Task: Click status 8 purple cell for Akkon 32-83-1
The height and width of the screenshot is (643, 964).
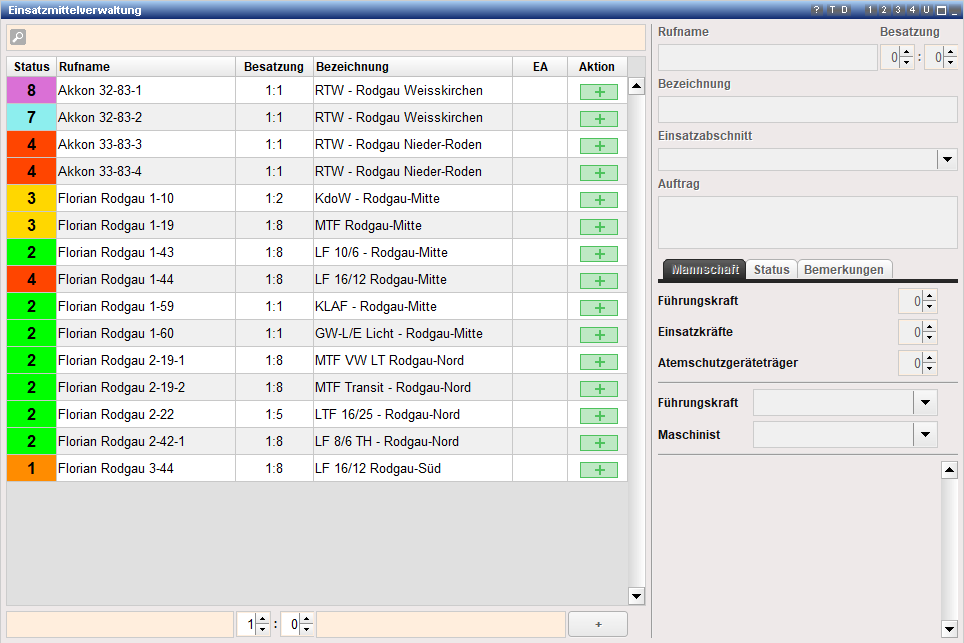Action: coord(32,91)
